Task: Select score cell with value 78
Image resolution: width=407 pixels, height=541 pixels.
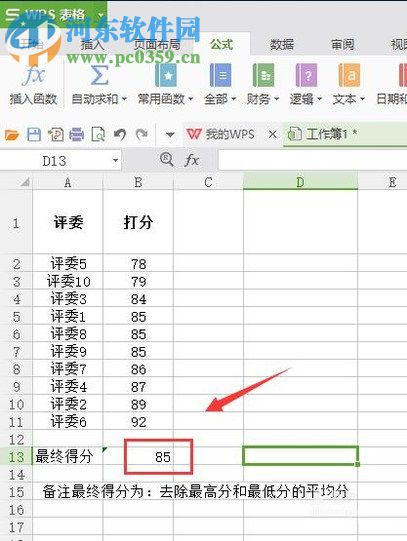Action: click(138, 264)
